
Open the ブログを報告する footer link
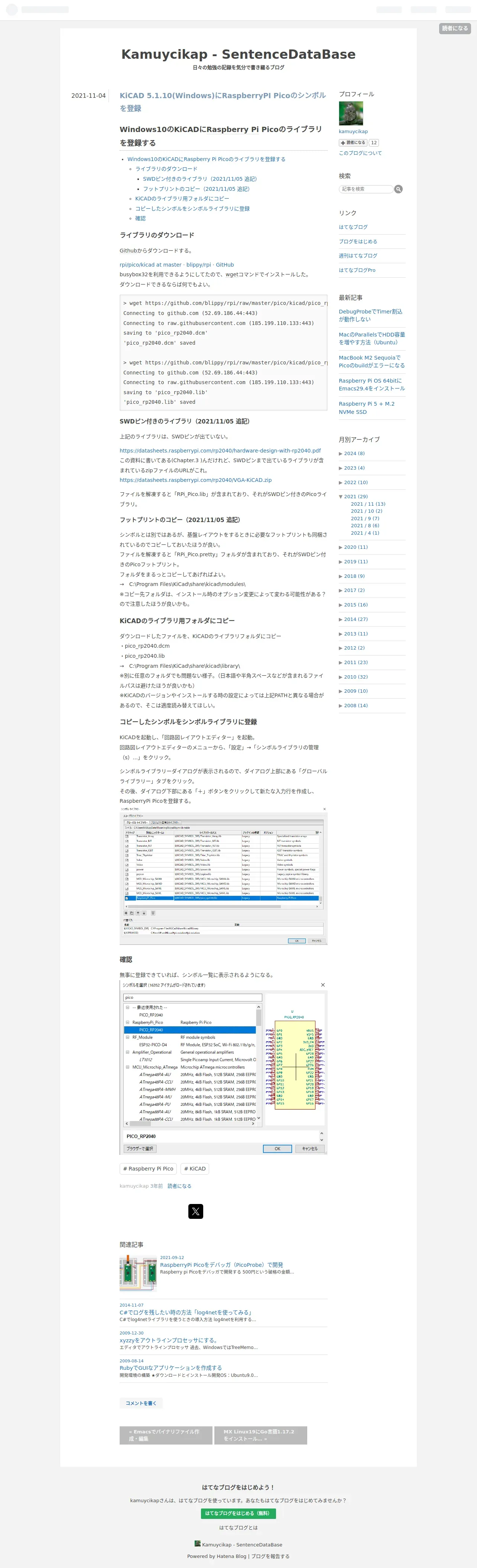(271, 1556)
